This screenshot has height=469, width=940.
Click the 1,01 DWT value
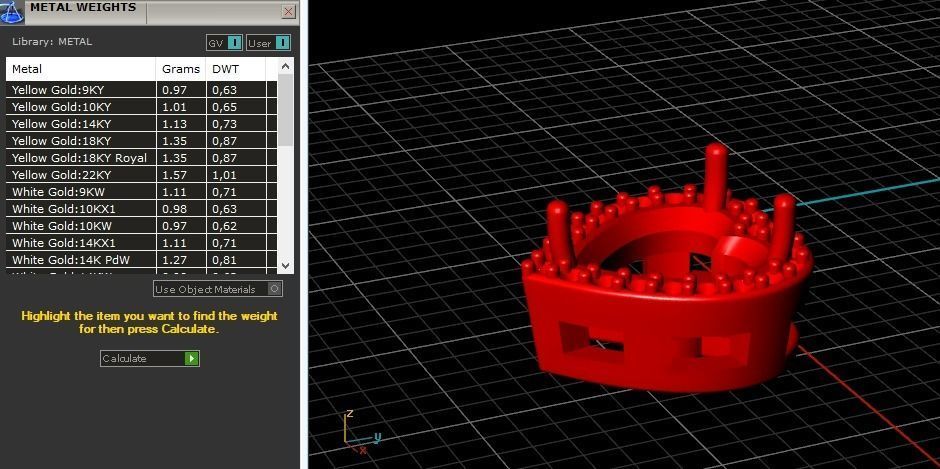pyautogui.click(x=224, y=175)
